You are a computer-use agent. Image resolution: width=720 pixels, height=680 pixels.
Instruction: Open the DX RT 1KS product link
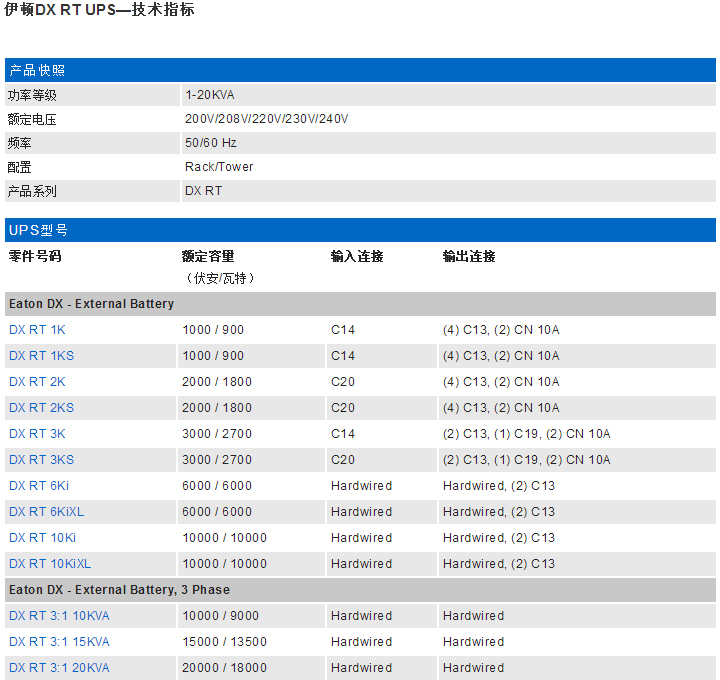click(x=41, y=356)
